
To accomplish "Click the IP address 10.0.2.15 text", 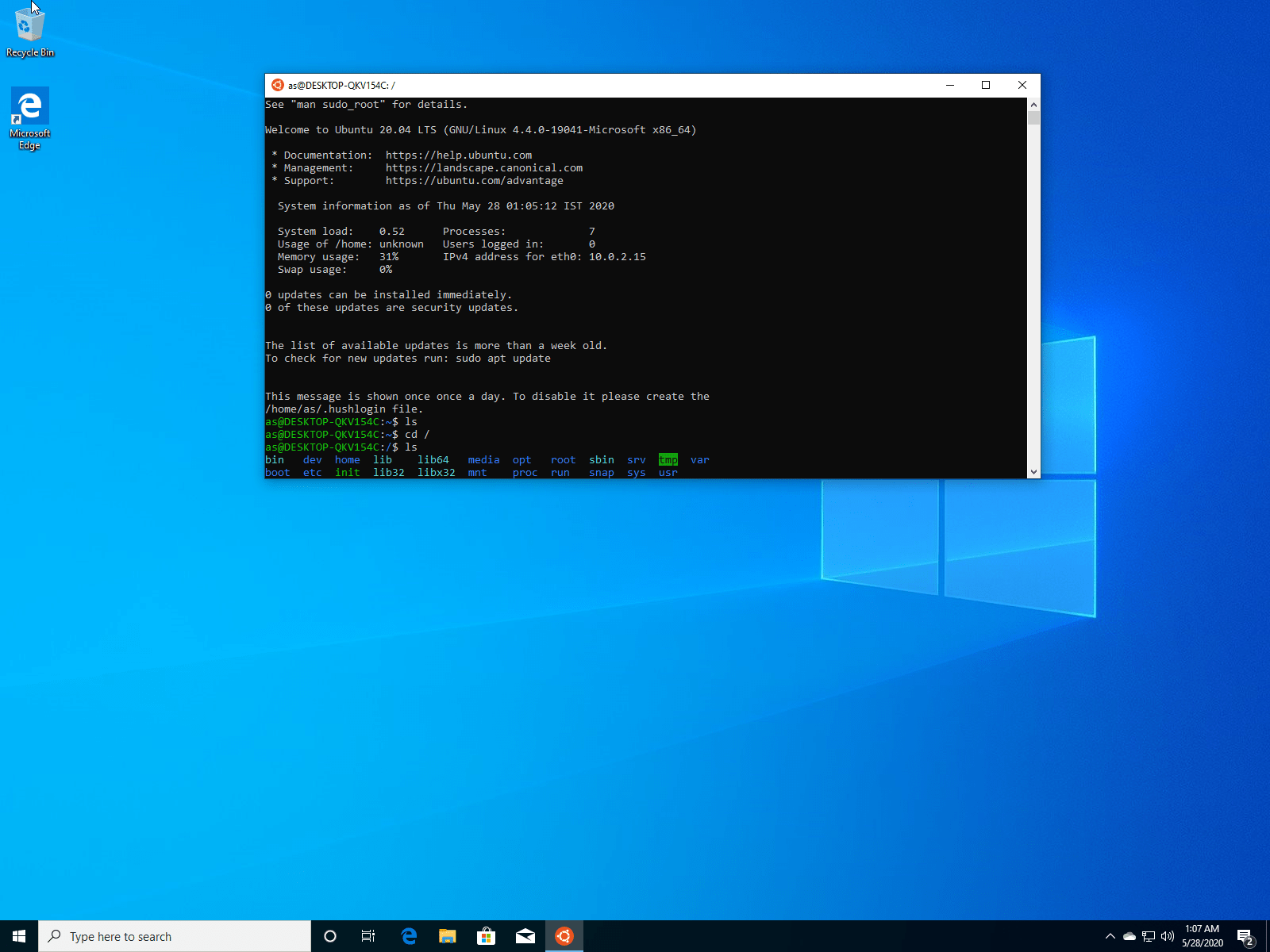I will (x=618, y=257).
